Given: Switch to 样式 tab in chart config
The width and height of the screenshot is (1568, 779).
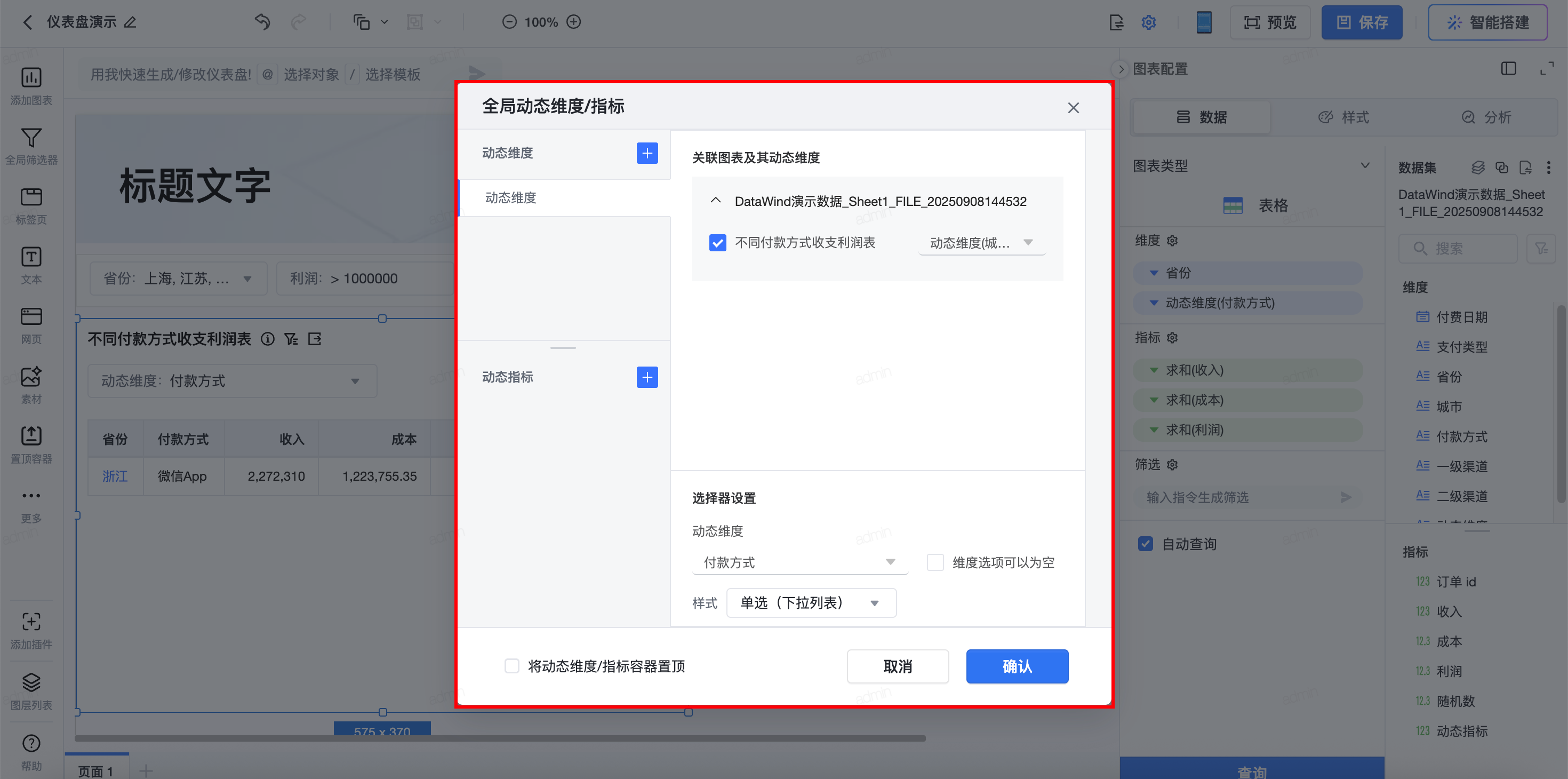Looking at the screenshot, I should pos(1344,117).
